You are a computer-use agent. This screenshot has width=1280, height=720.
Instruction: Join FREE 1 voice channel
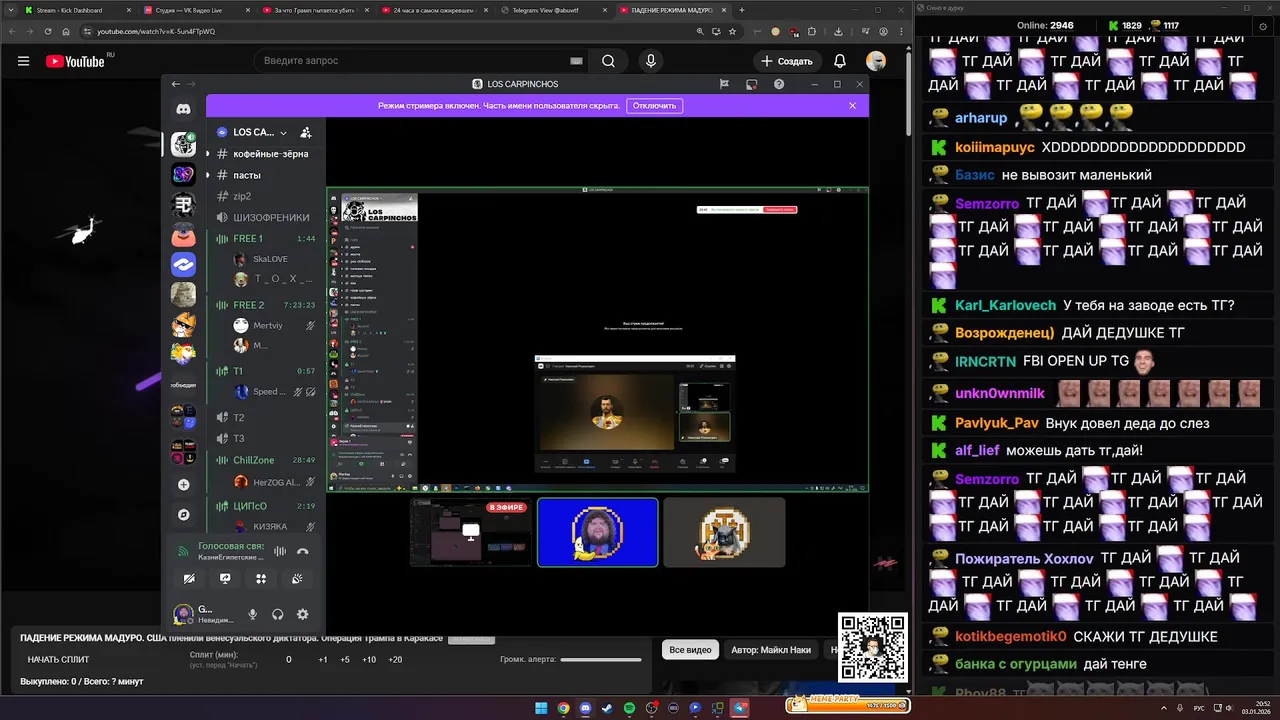tap(264, 239)
